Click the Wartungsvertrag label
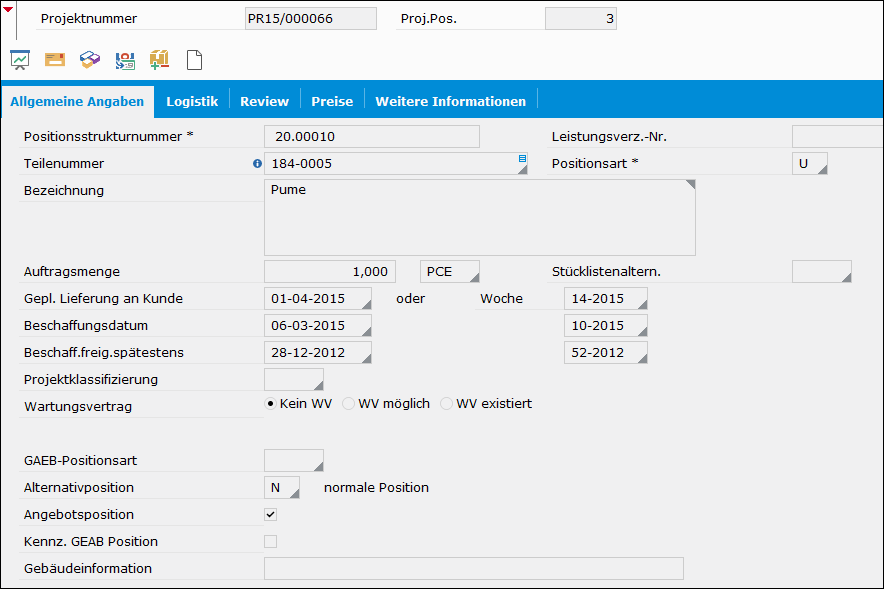Viewport: 884px width, 589px height. (78, 406)
